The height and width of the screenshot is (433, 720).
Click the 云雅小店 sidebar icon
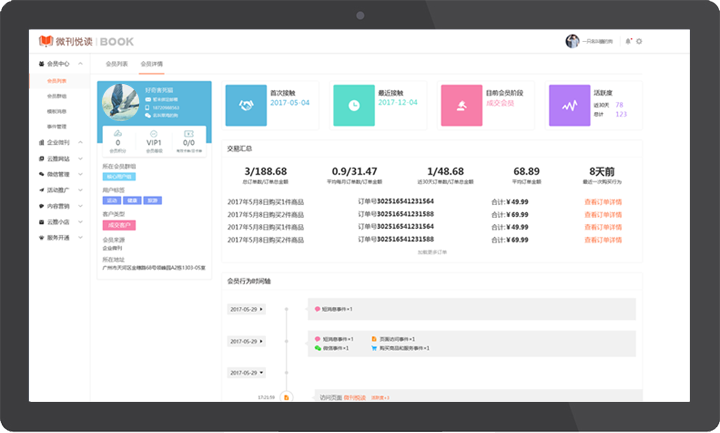coord(41,222)
